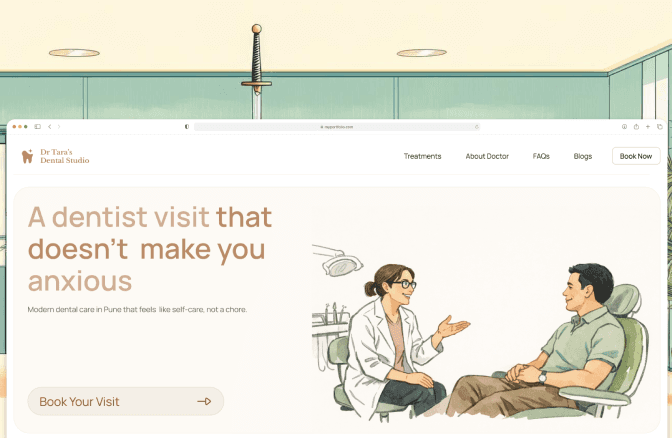Go to the FAQs page

coord(541,156)
